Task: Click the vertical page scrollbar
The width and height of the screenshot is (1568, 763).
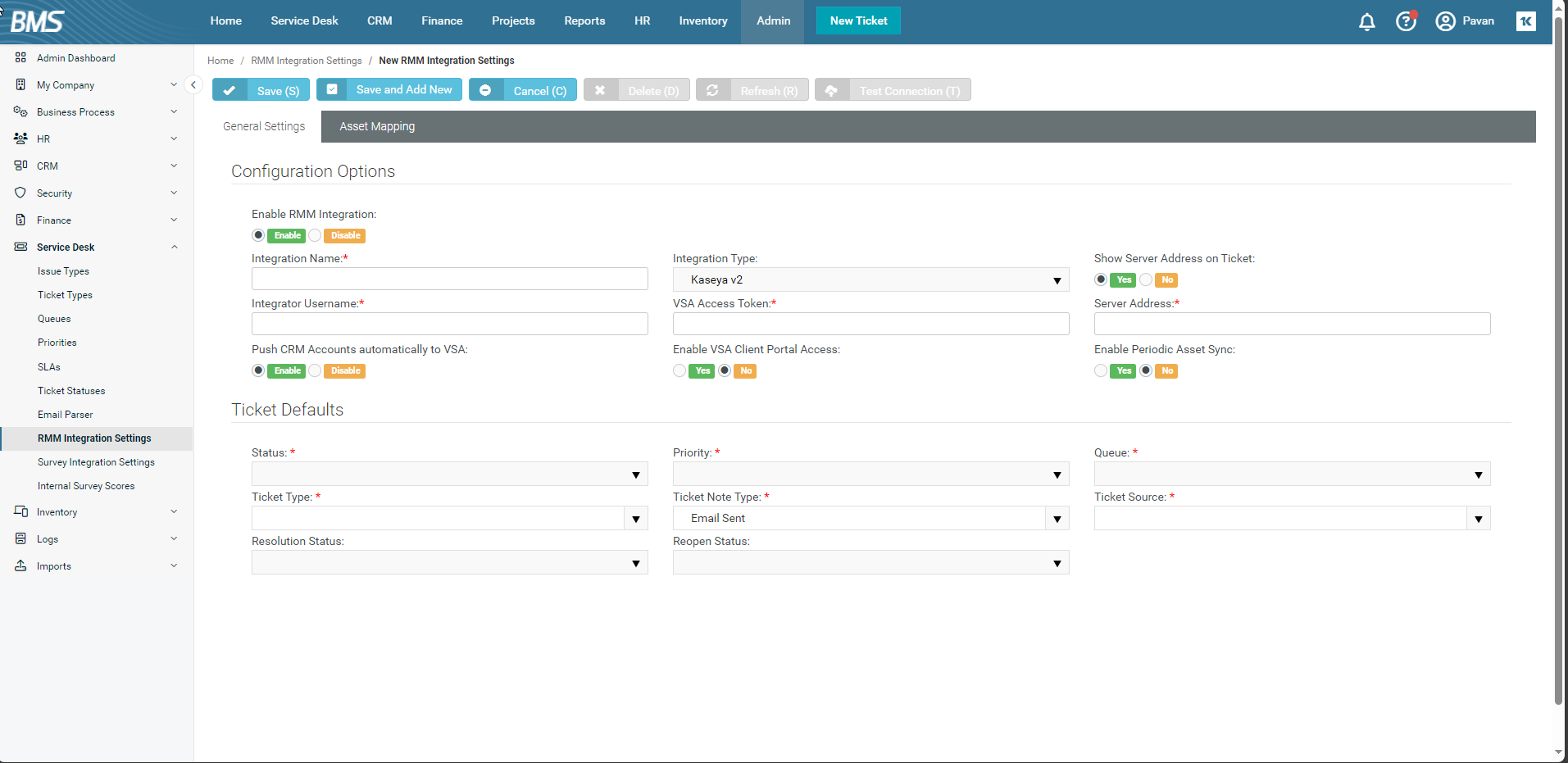Action: (1558, 361)
